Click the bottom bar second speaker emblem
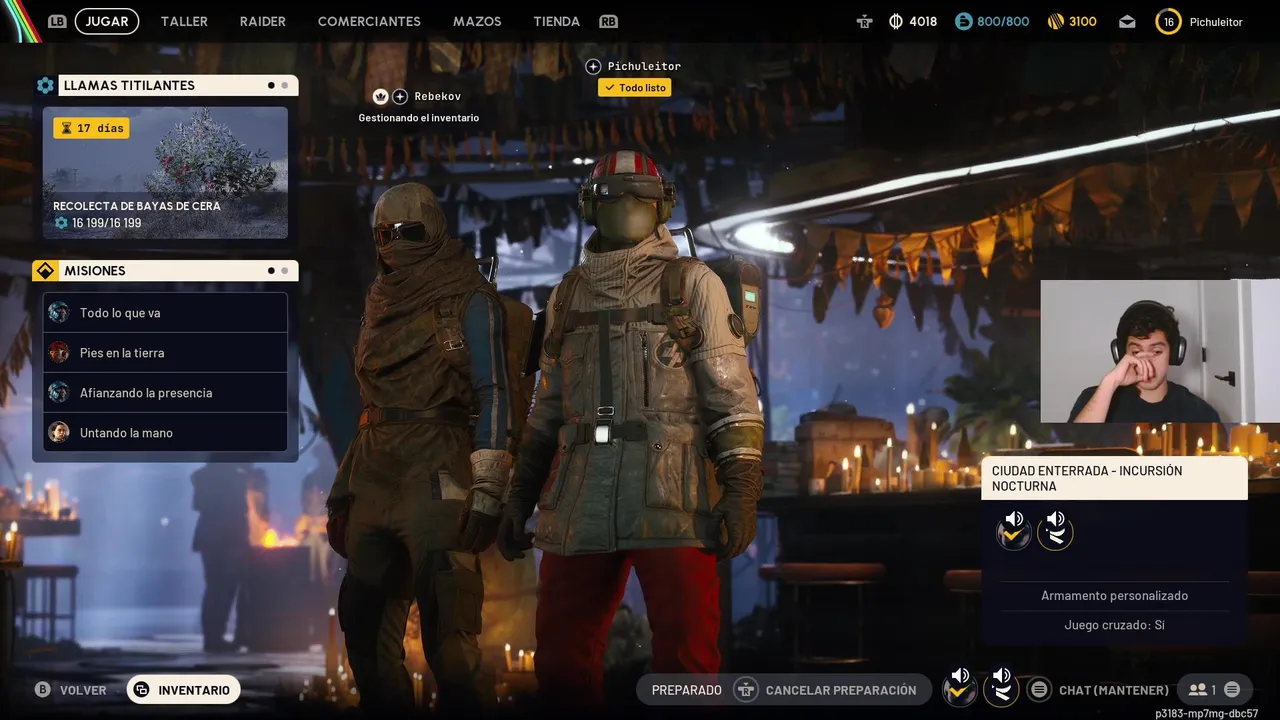The height and width of the screenshot is (720, 1280). click(x=1001, y=686)
